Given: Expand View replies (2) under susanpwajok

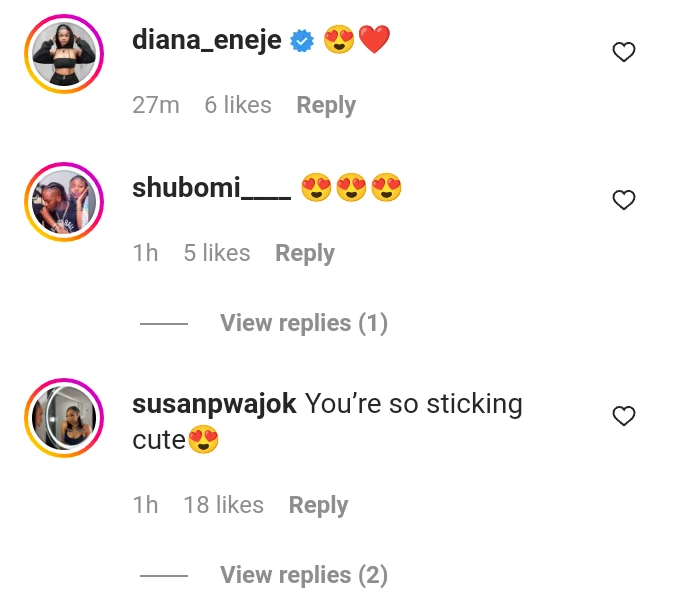Looking at the screenshot, I should point(304,575).
